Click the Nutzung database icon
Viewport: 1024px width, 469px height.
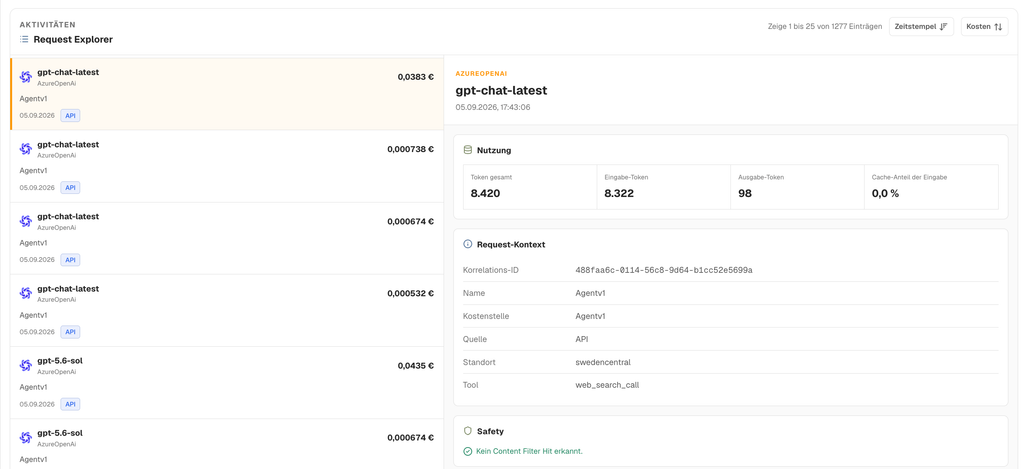pos(467,150)
